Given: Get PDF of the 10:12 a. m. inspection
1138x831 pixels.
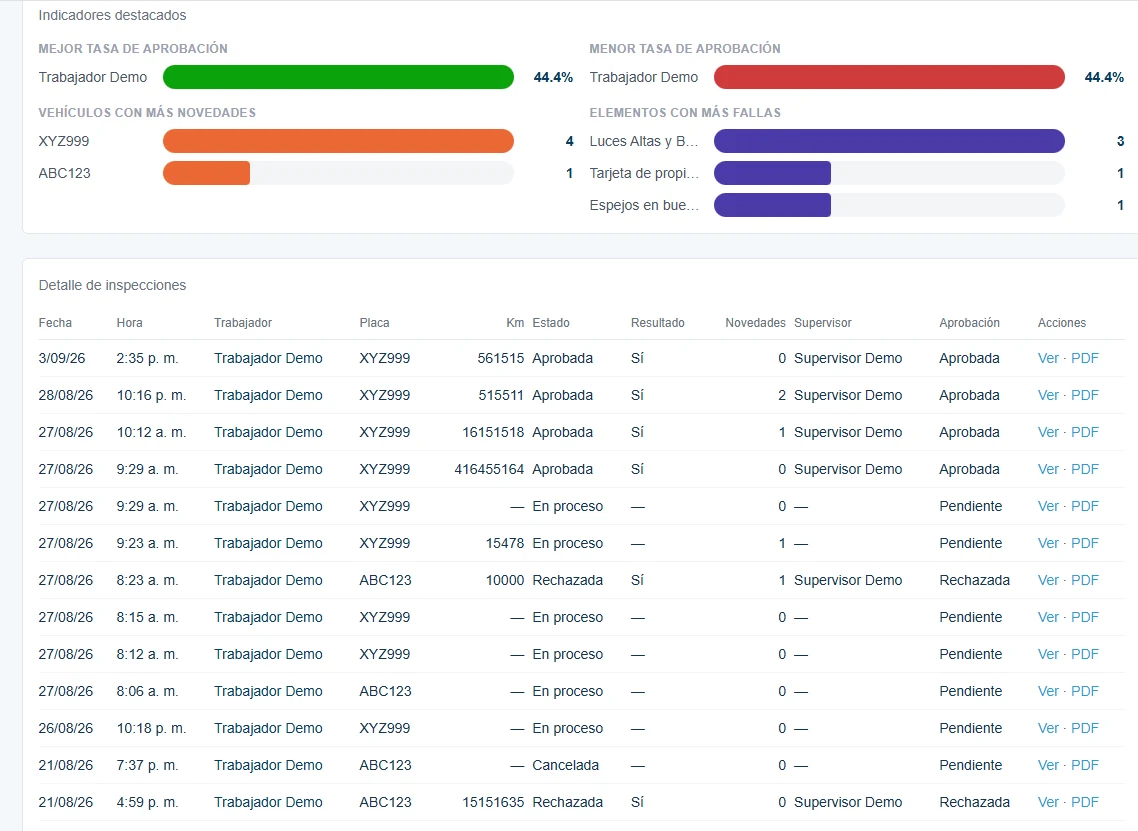Looking at the screenshot, I should (1084, 433).
